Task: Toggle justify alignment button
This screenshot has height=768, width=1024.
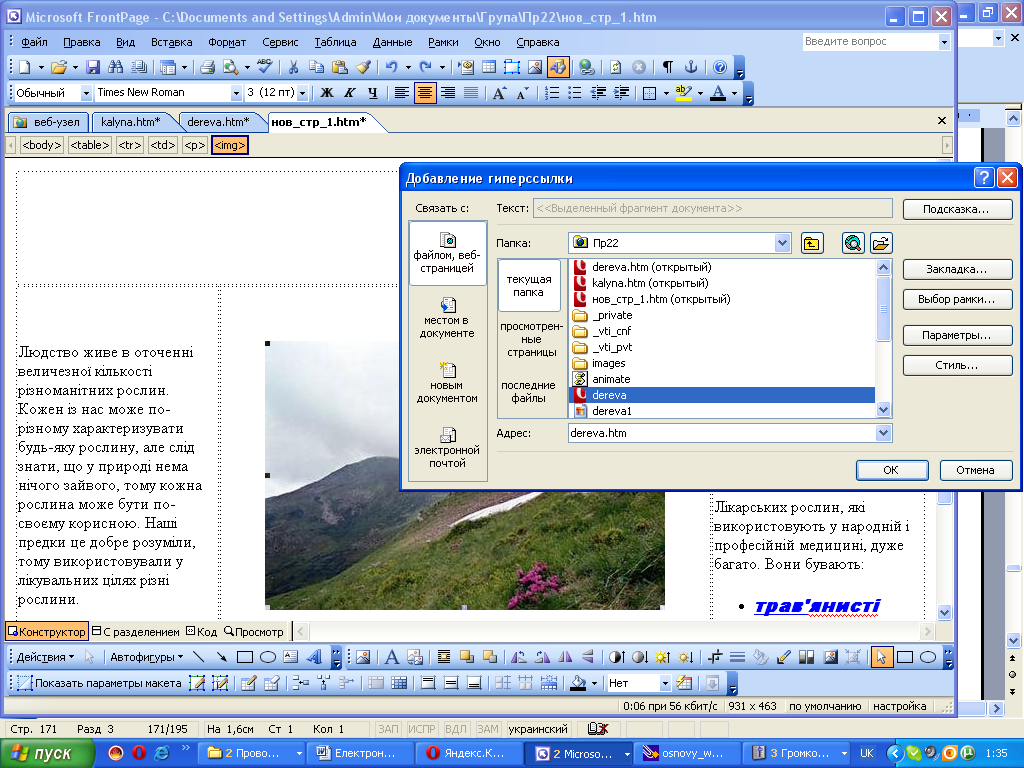Action: tap(470, 93)
